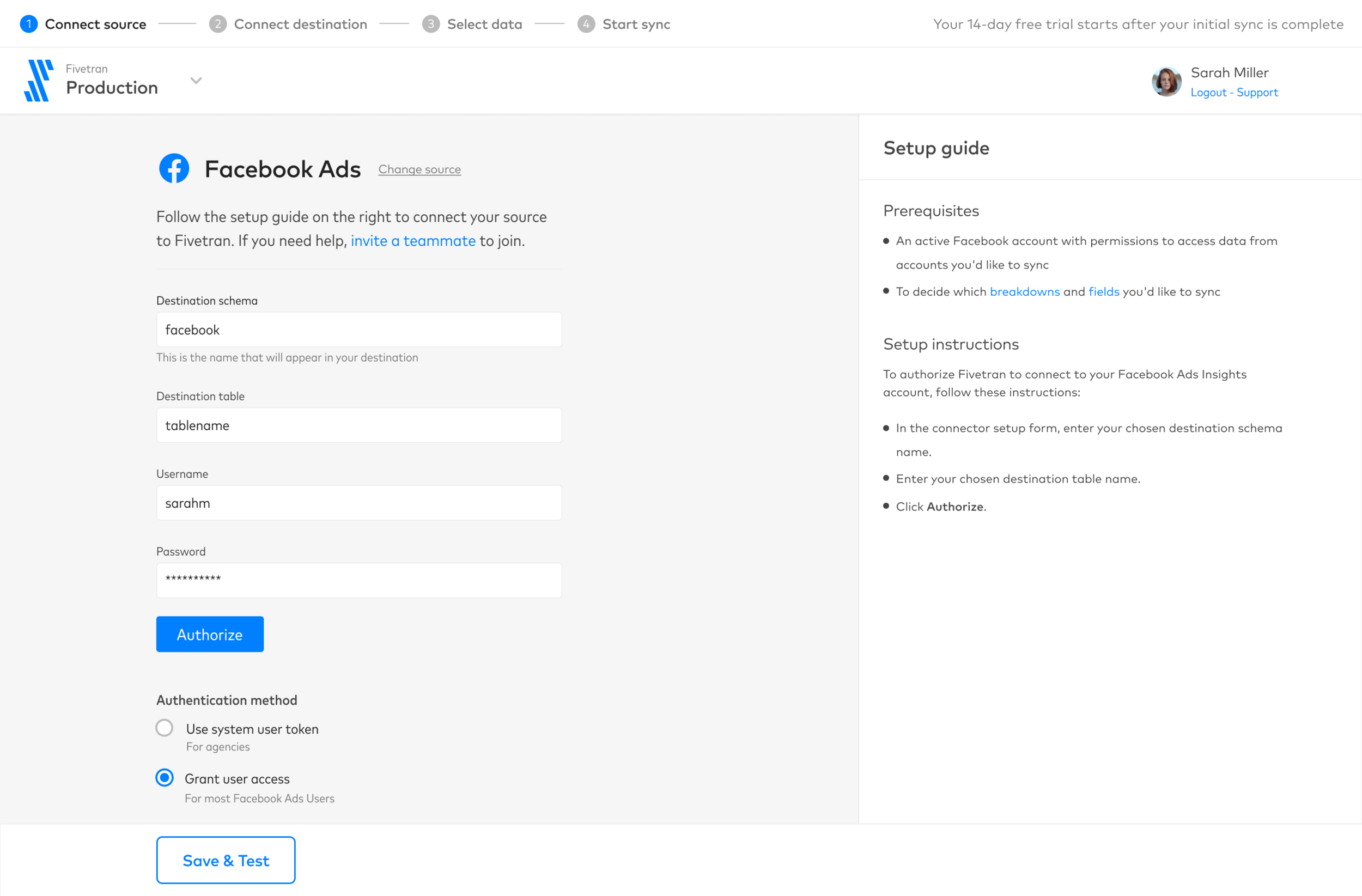Open Sarah Miller's profile avatar

pyautogui.click(x=1166, y=81)
